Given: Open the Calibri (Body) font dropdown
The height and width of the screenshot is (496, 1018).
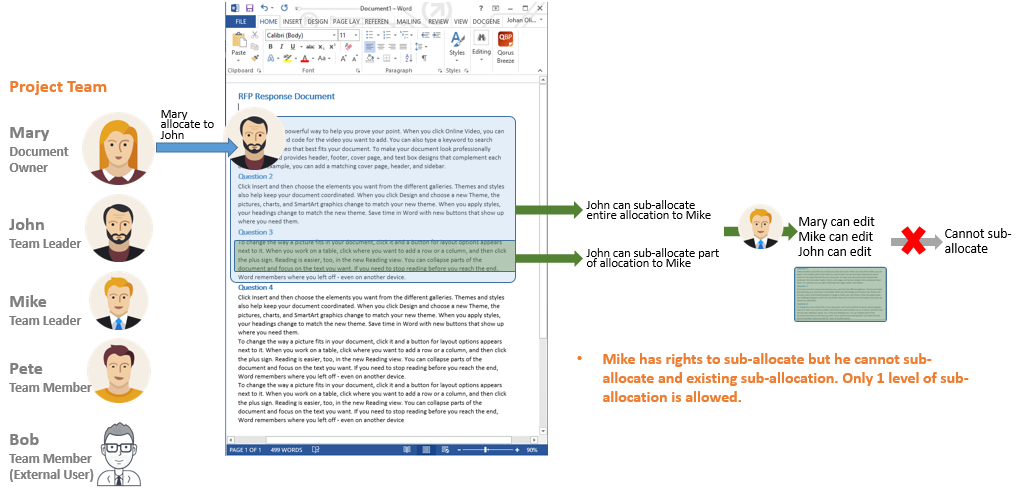Looking at the screenshot, I should pyautogui.click(x=334, y=35).
